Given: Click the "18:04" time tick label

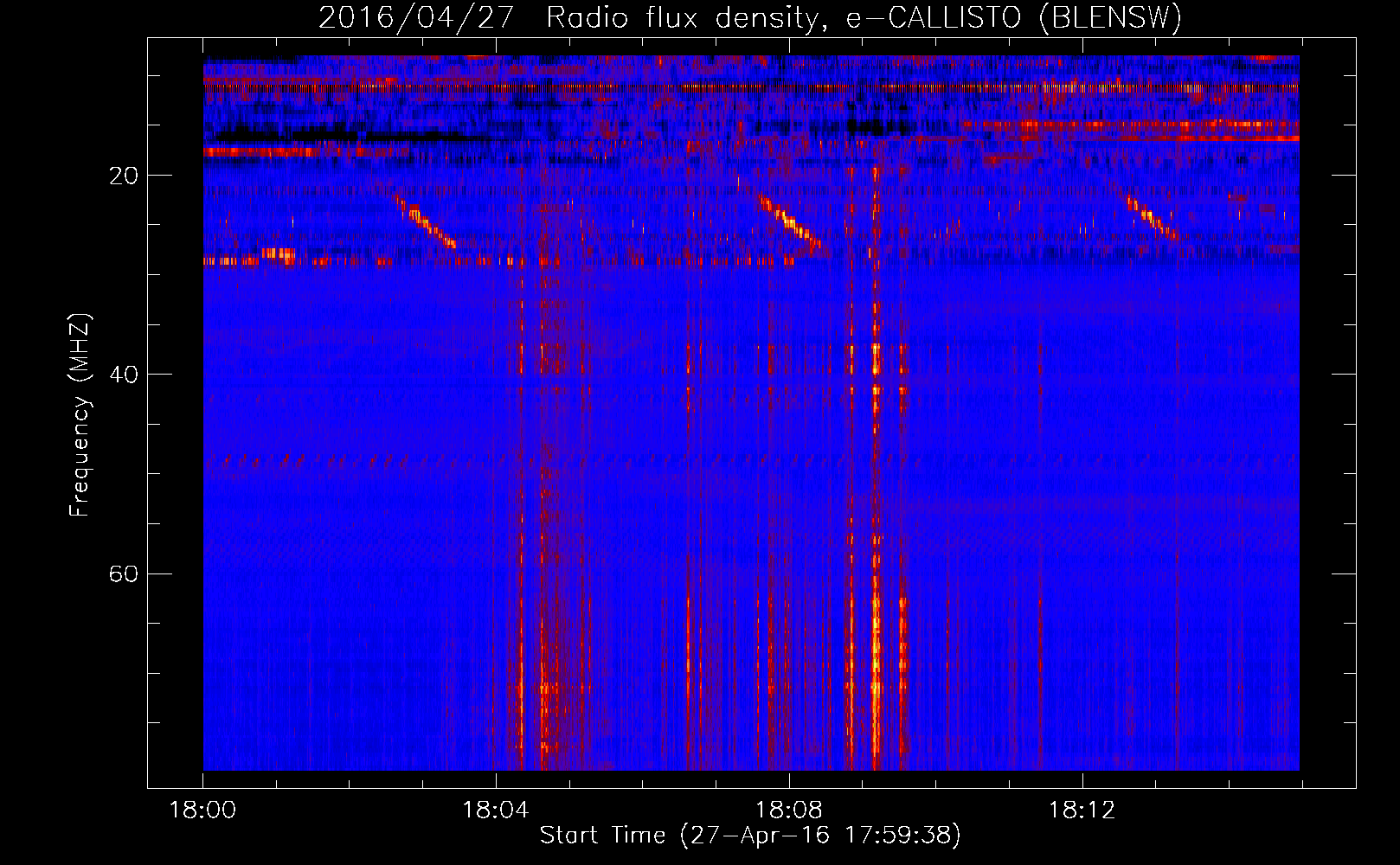Looking at the screenshot, I should pyautogui.click(x=496, y=811).
